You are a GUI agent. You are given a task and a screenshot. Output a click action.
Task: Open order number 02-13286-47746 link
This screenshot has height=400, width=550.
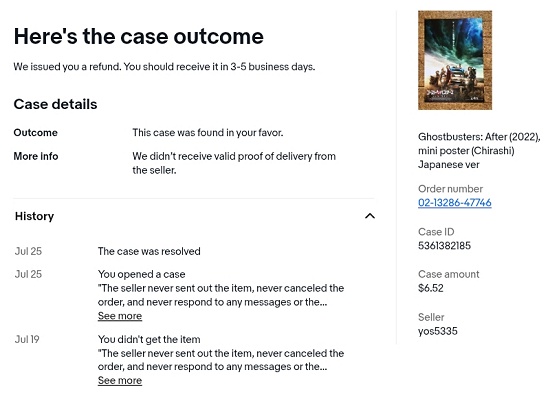click(455, 202)
